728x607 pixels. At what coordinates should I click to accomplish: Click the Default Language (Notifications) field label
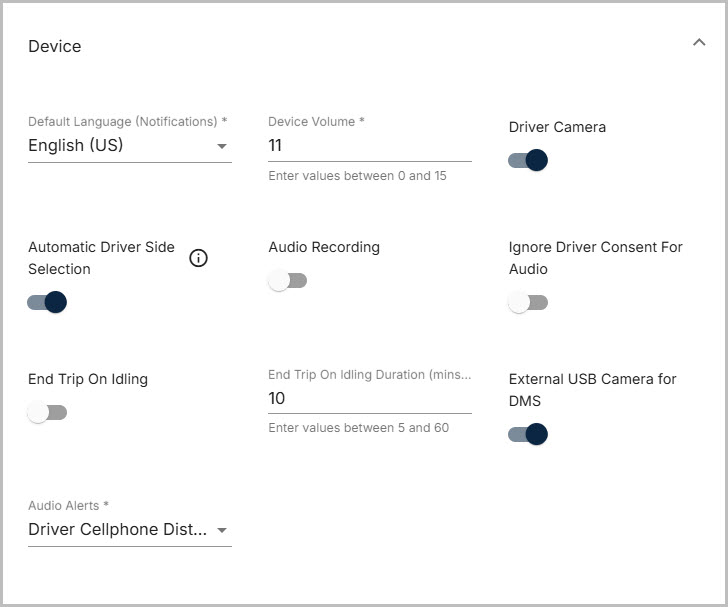(x=127, y=121)
